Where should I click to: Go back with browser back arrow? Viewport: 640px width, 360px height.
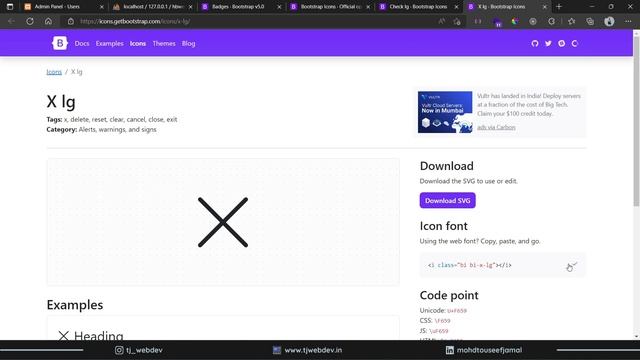[11, 21]
